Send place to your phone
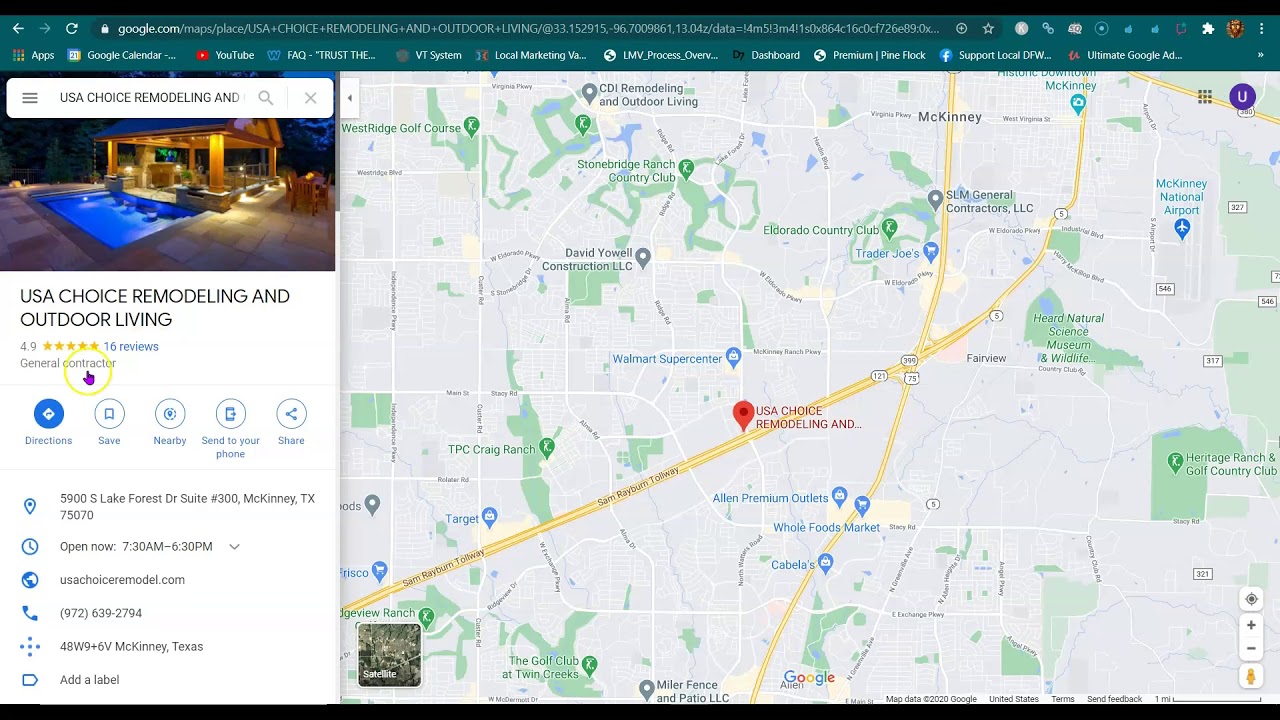 pyautogui.click(x=230, y=430)
